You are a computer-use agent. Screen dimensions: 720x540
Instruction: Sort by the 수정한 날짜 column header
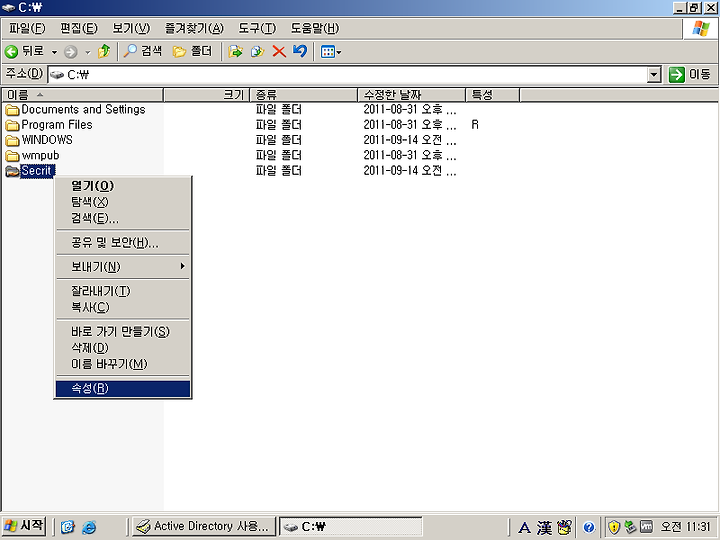[x=411, y=95]
